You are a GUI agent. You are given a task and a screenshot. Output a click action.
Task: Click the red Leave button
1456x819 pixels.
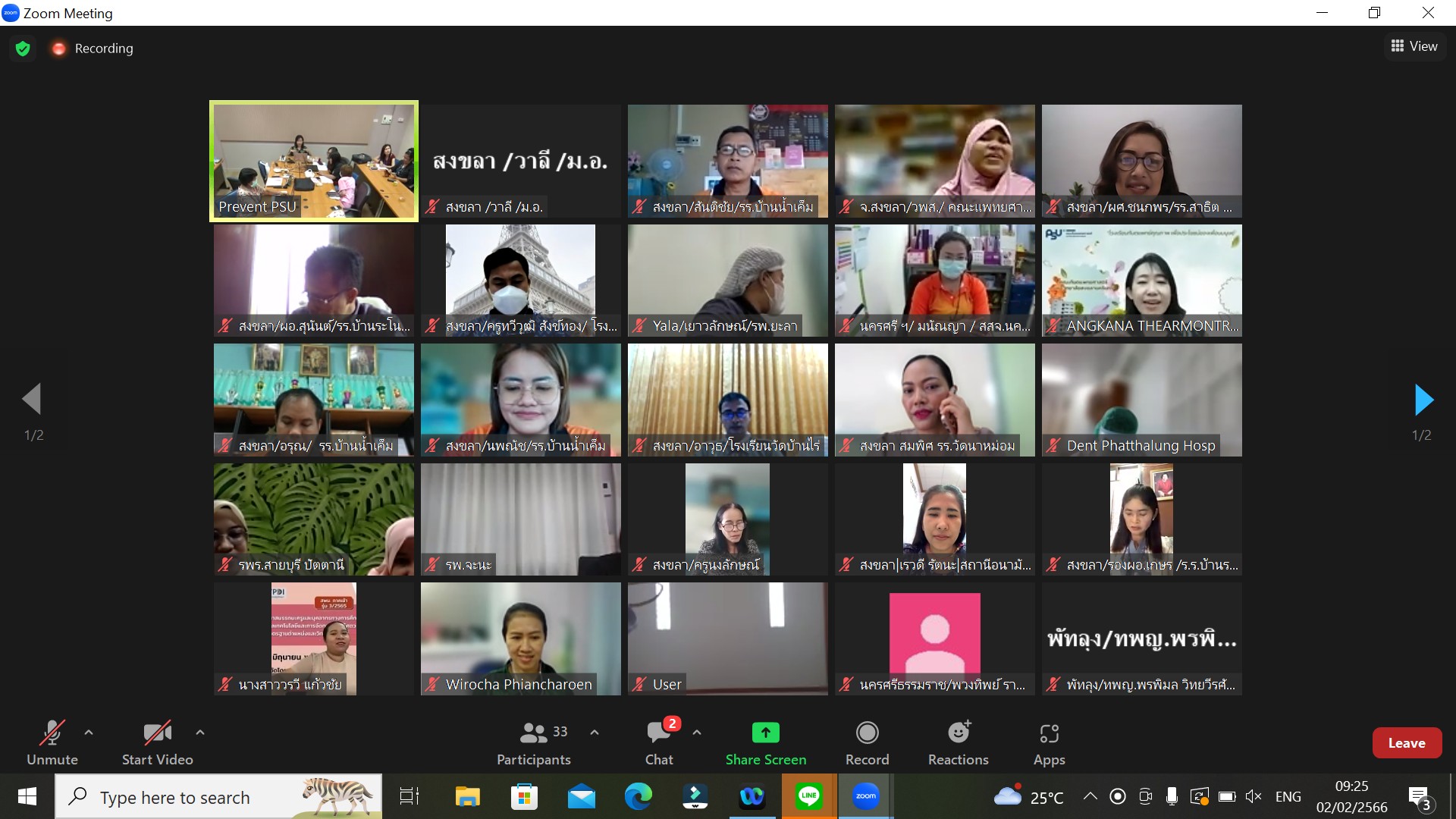pos(1406,743)
